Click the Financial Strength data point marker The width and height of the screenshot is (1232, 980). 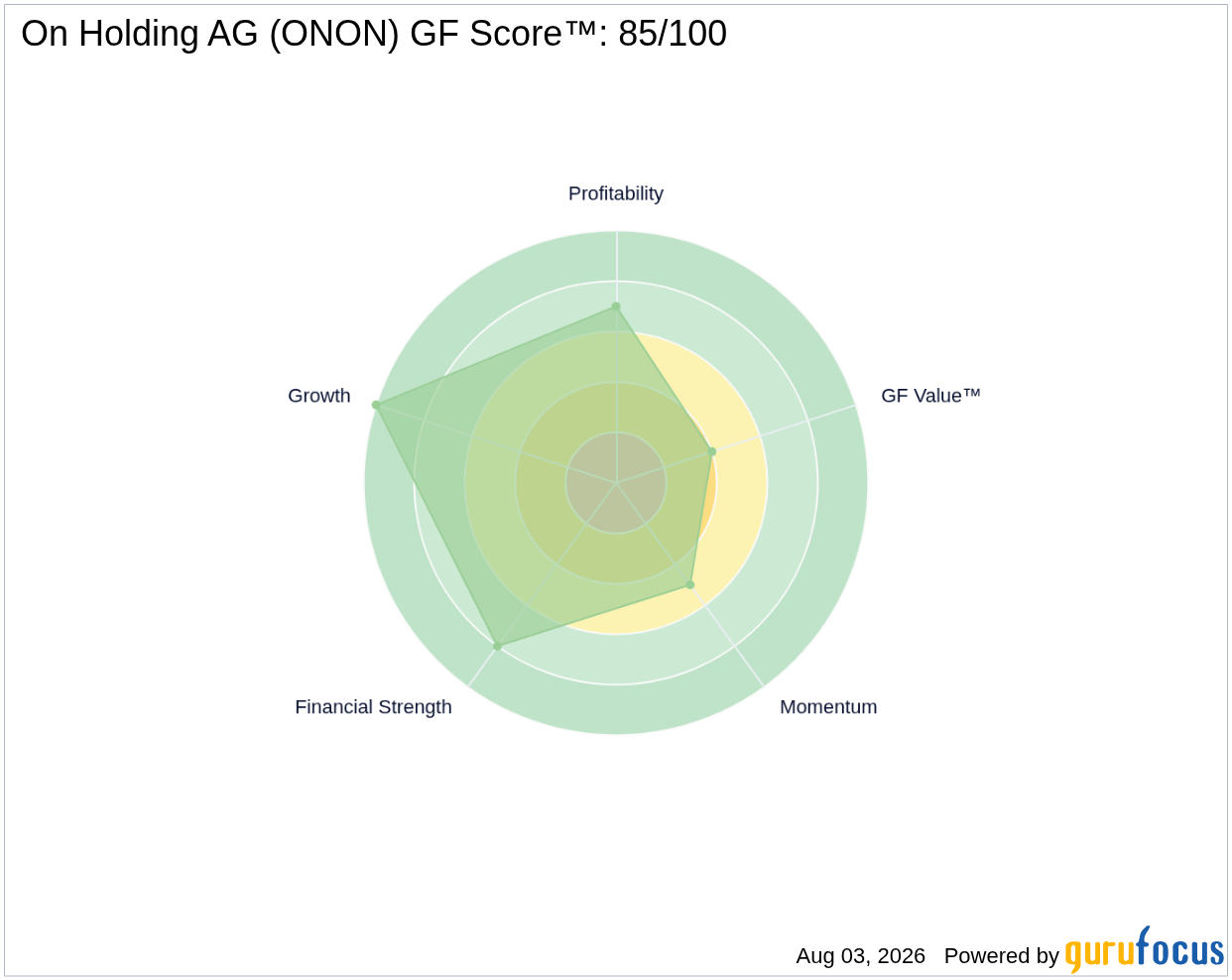497,646
